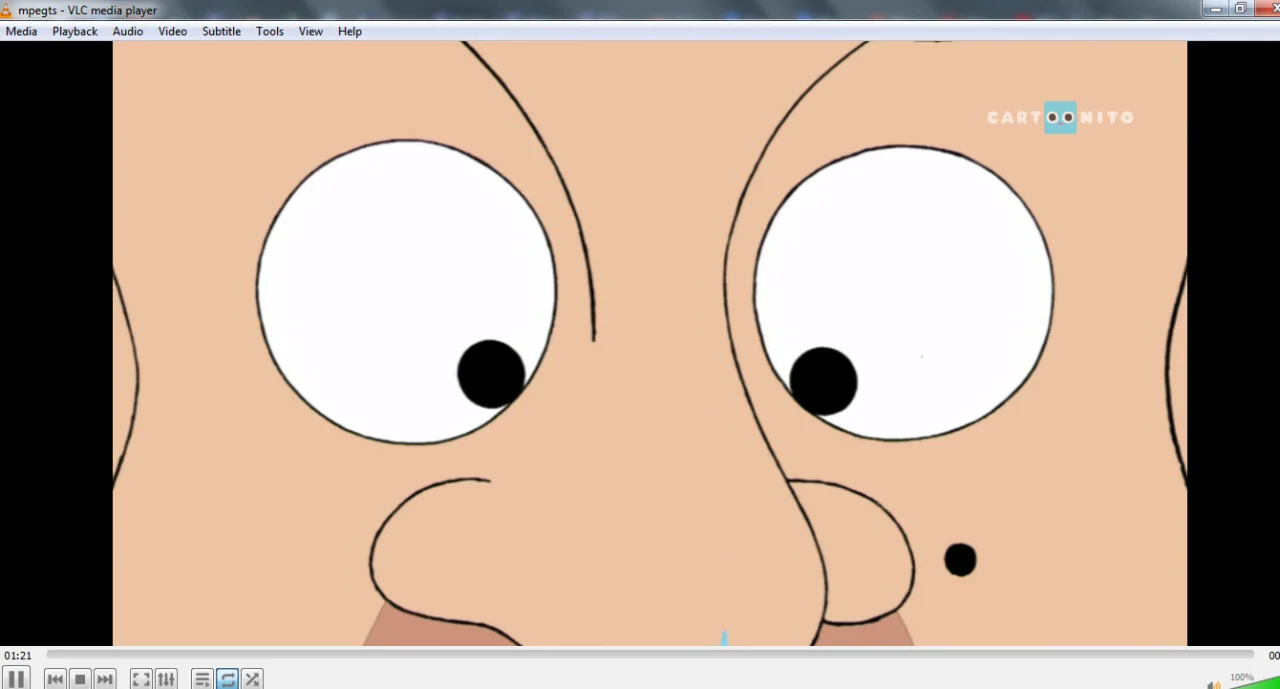Toggle fullscreen video mode
The height and width of the screenshot is (689, 1280).
(x=141, y=679)
